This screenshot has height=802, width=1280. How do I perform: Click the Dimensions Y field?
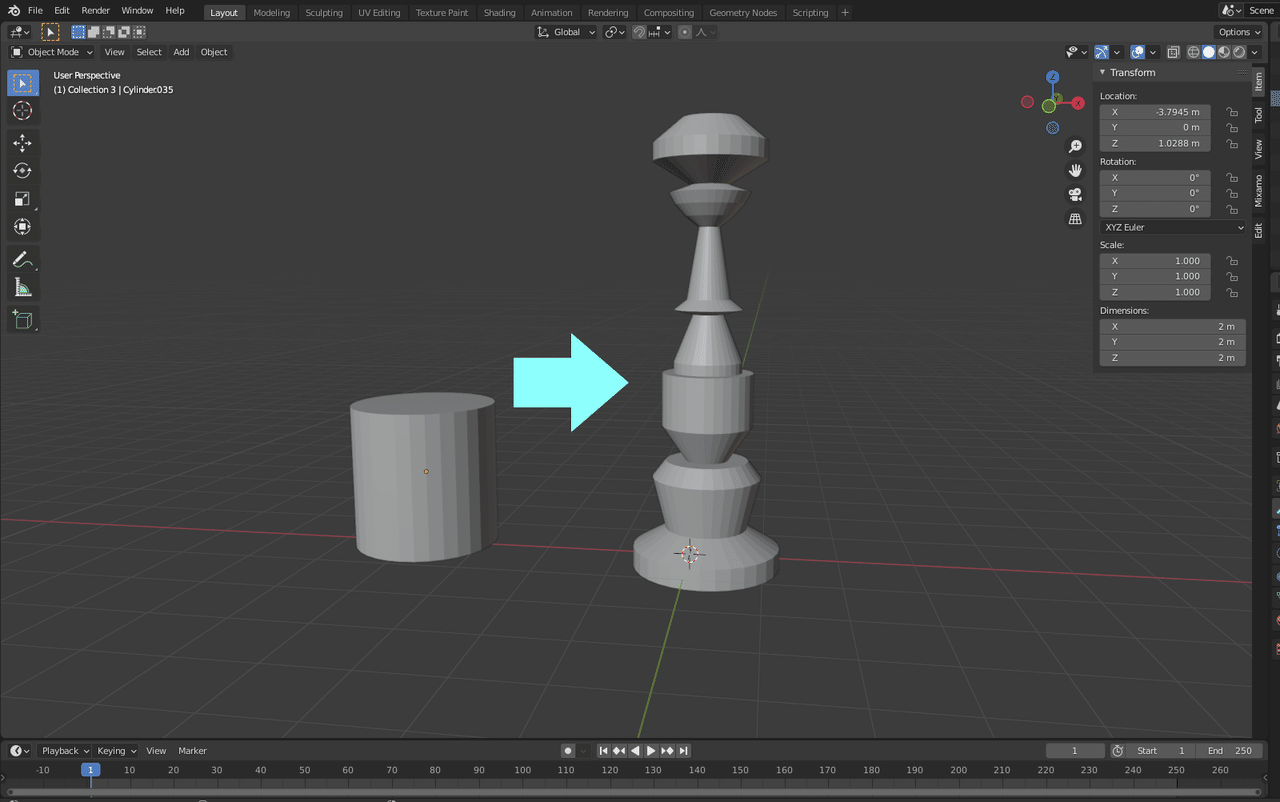click(1173, 342)
